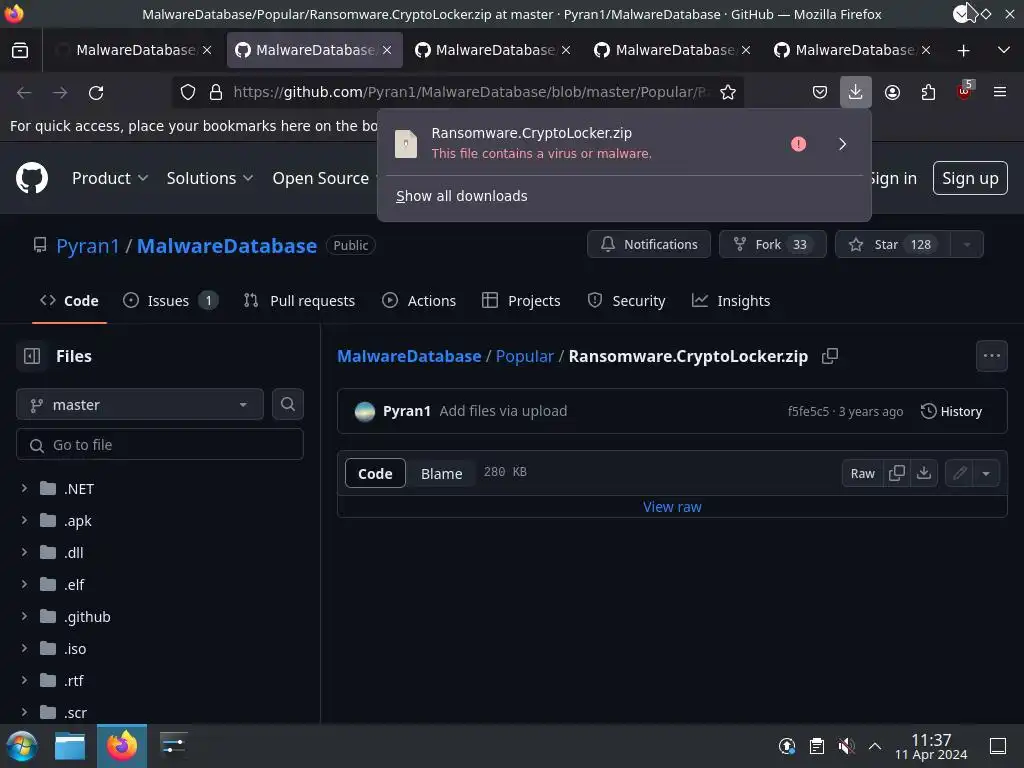Focus the Go to file field

point(160,445)
